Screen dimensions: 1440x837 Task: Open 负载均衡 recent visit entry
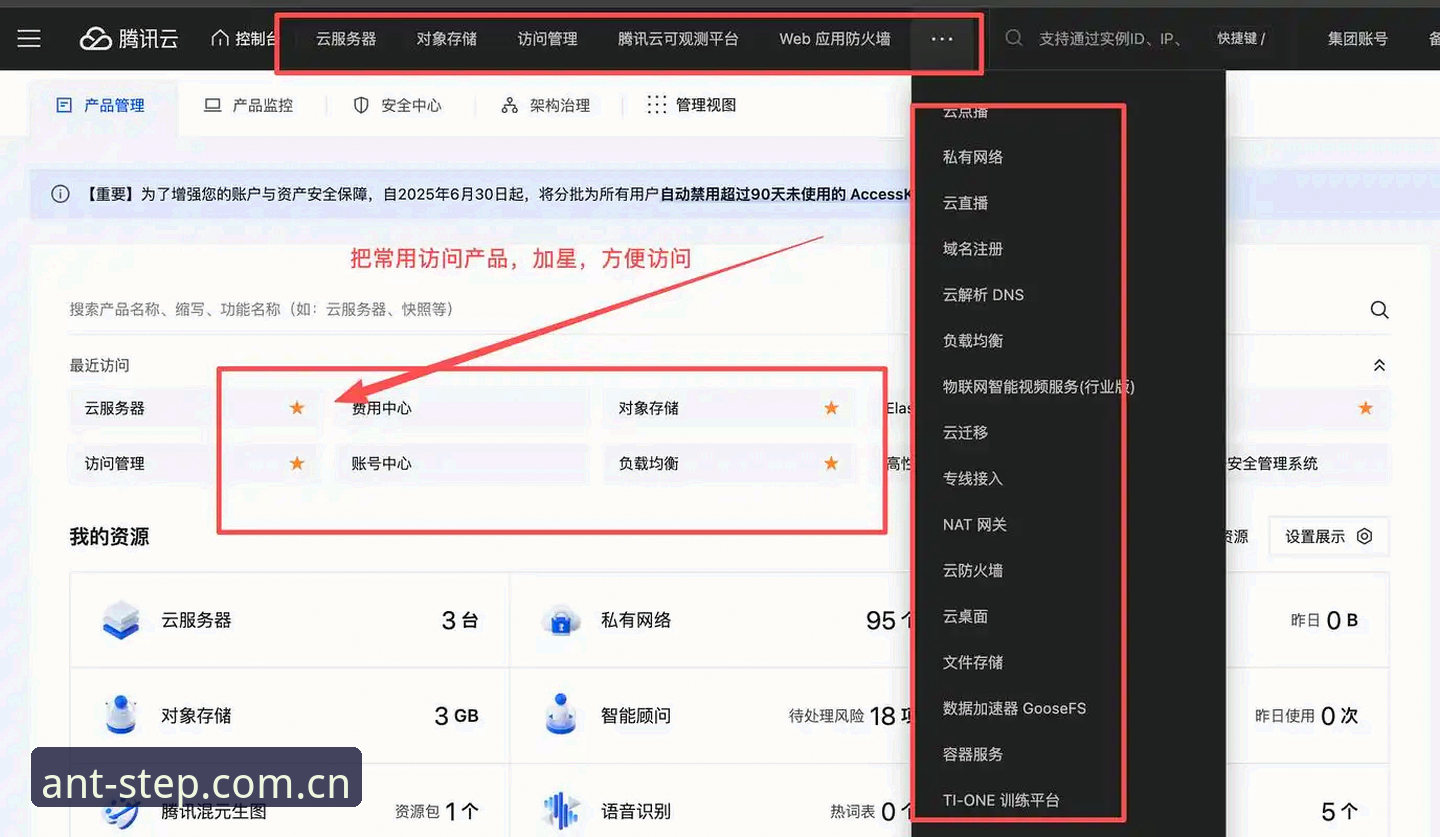729,464
